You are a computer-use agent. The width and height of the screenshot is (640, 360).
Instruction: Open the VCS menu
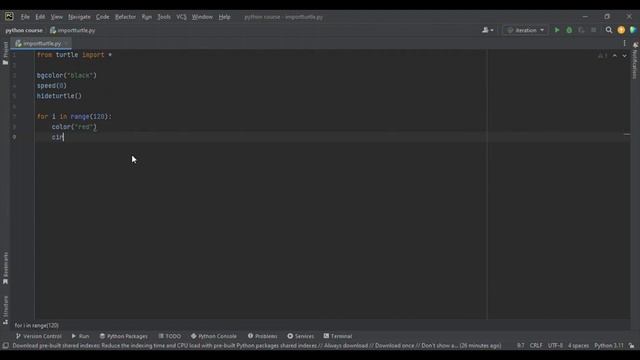(181, 17)
